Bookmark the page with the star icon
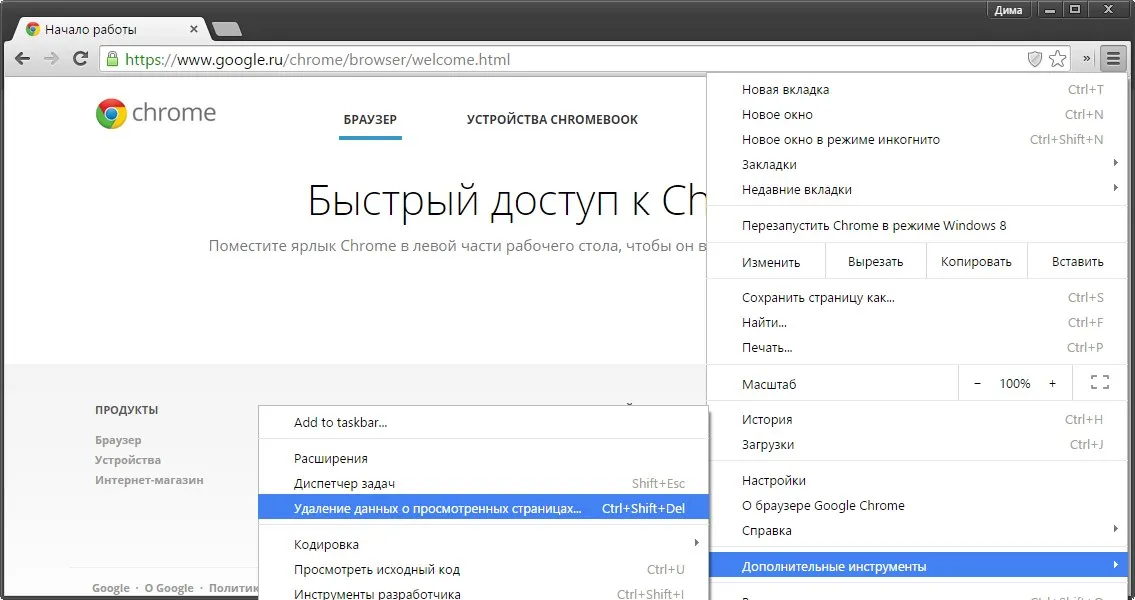 point(1058,59)
